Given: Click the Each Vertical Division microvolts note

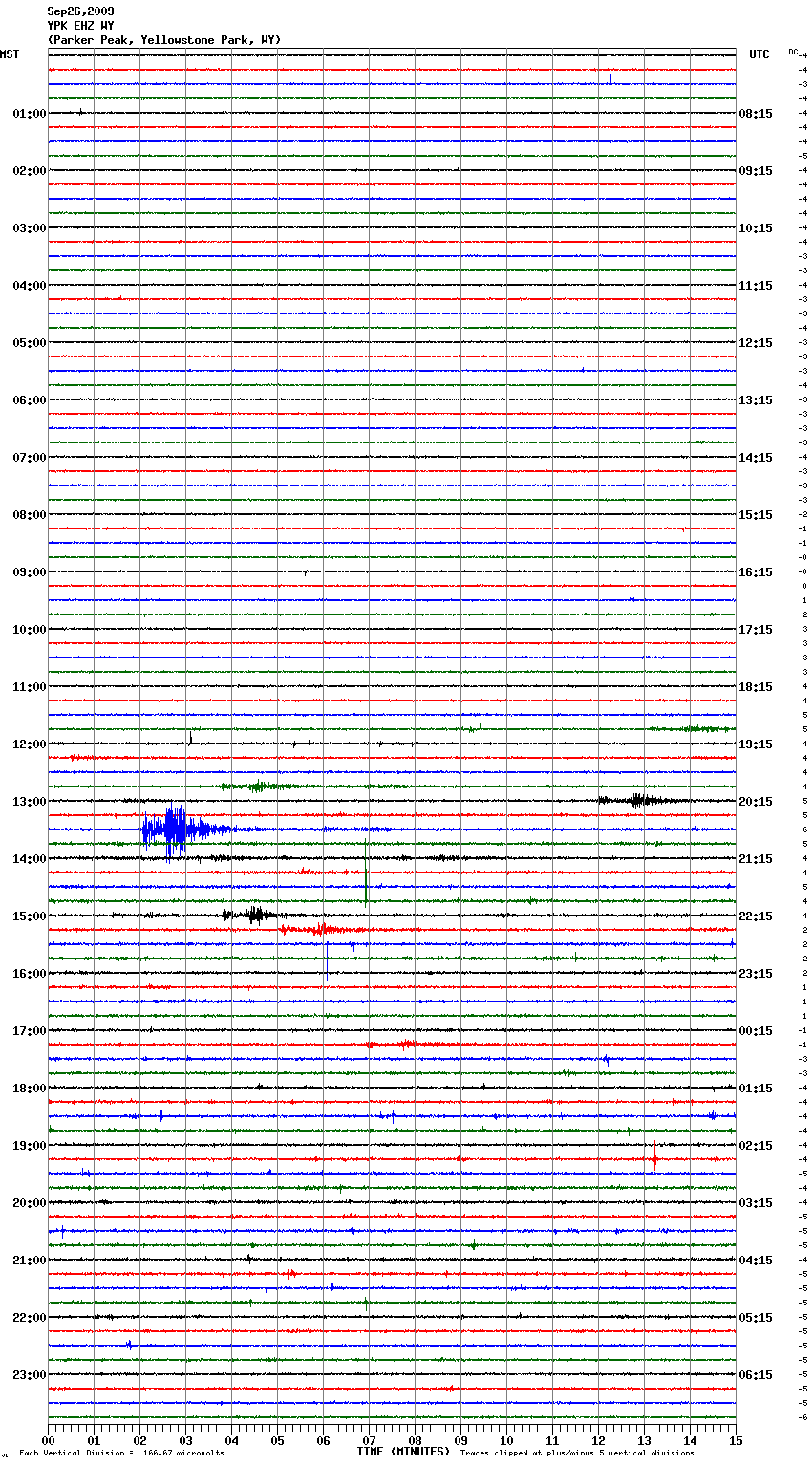Looking at the screenshot, I should click(122, 1454).
